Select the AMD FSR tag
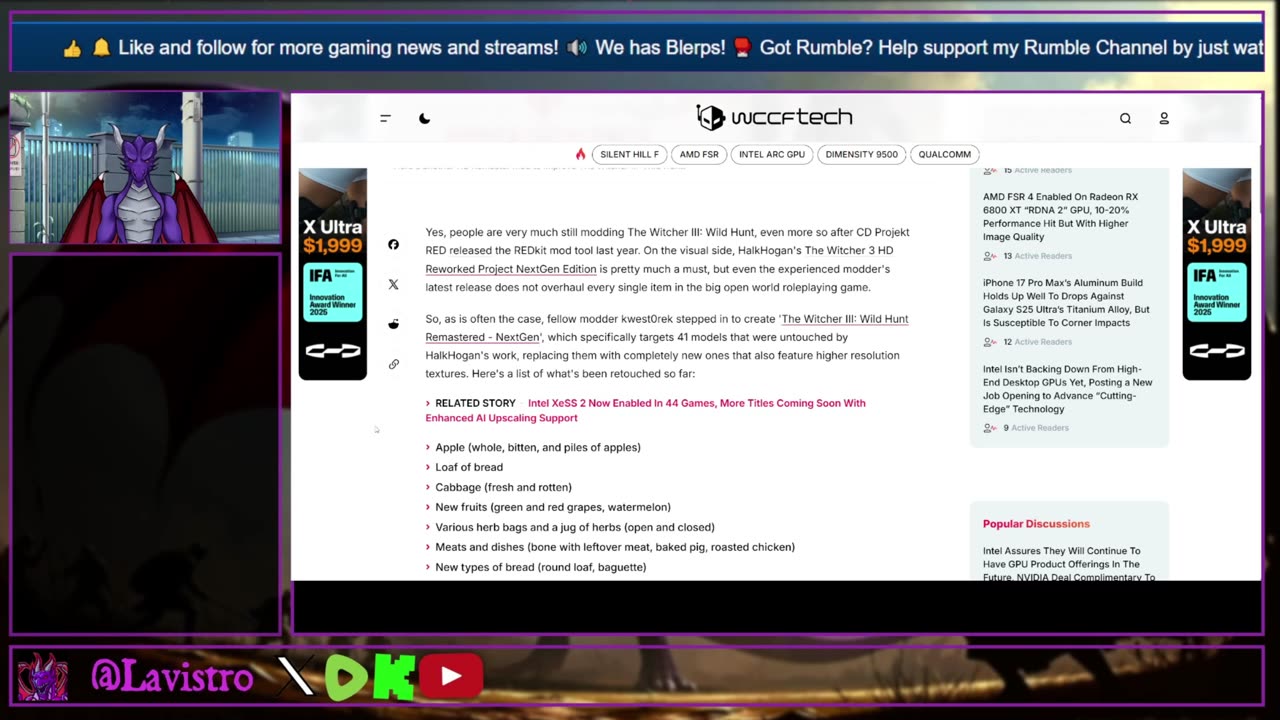Viewport: 1280px width, 720px height. pyautogui.click(x=699, y=154)
